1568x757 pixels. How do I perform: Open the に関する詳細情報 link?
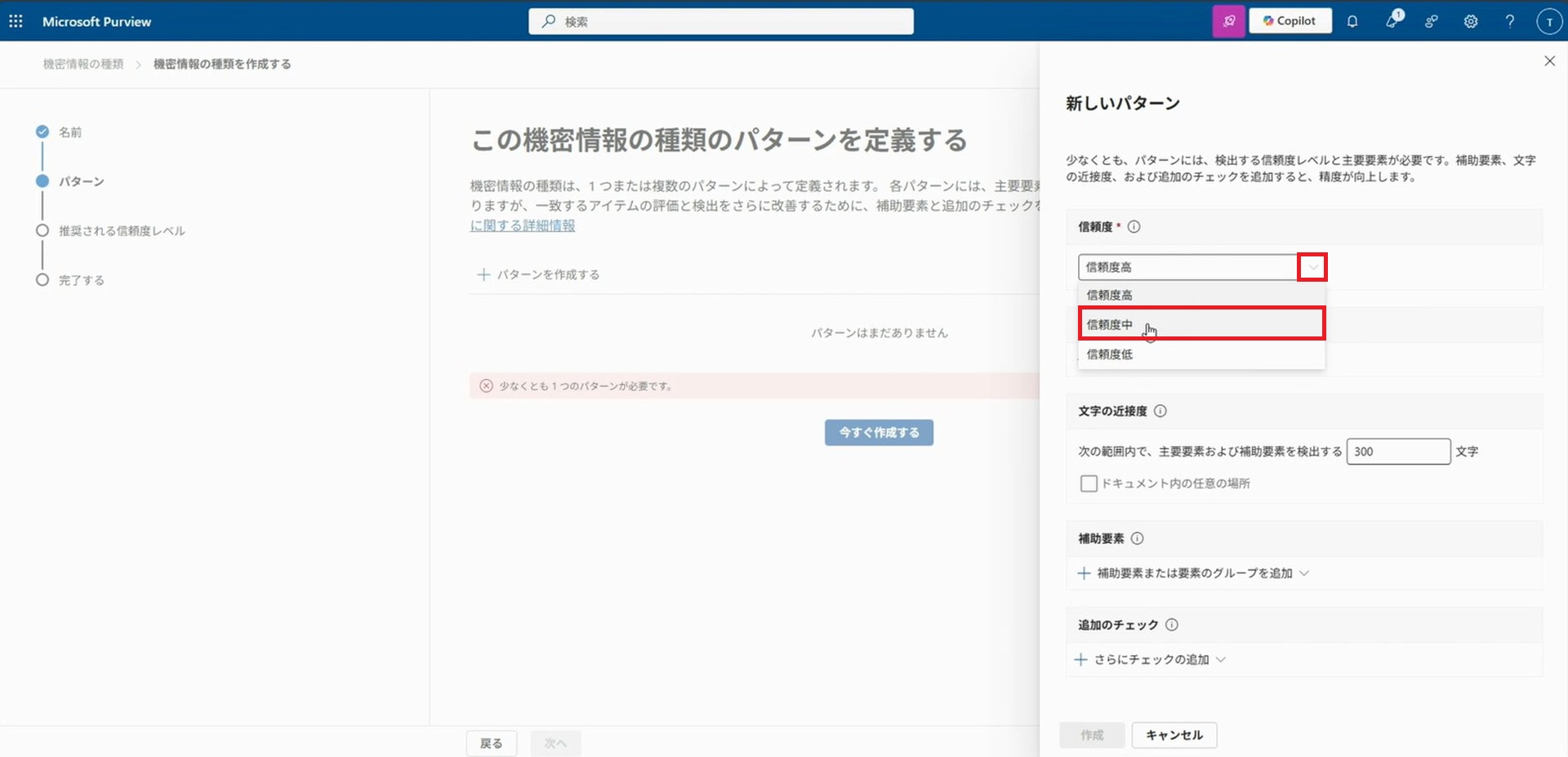click(x=522, y=225)
